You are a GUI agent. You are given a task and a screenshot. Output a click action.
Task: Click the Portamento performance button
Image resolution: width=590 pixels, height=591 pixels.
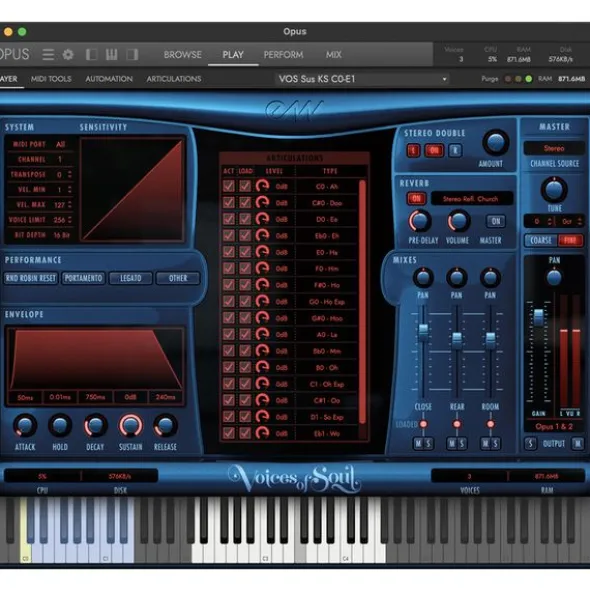click(x=83, y=278)
